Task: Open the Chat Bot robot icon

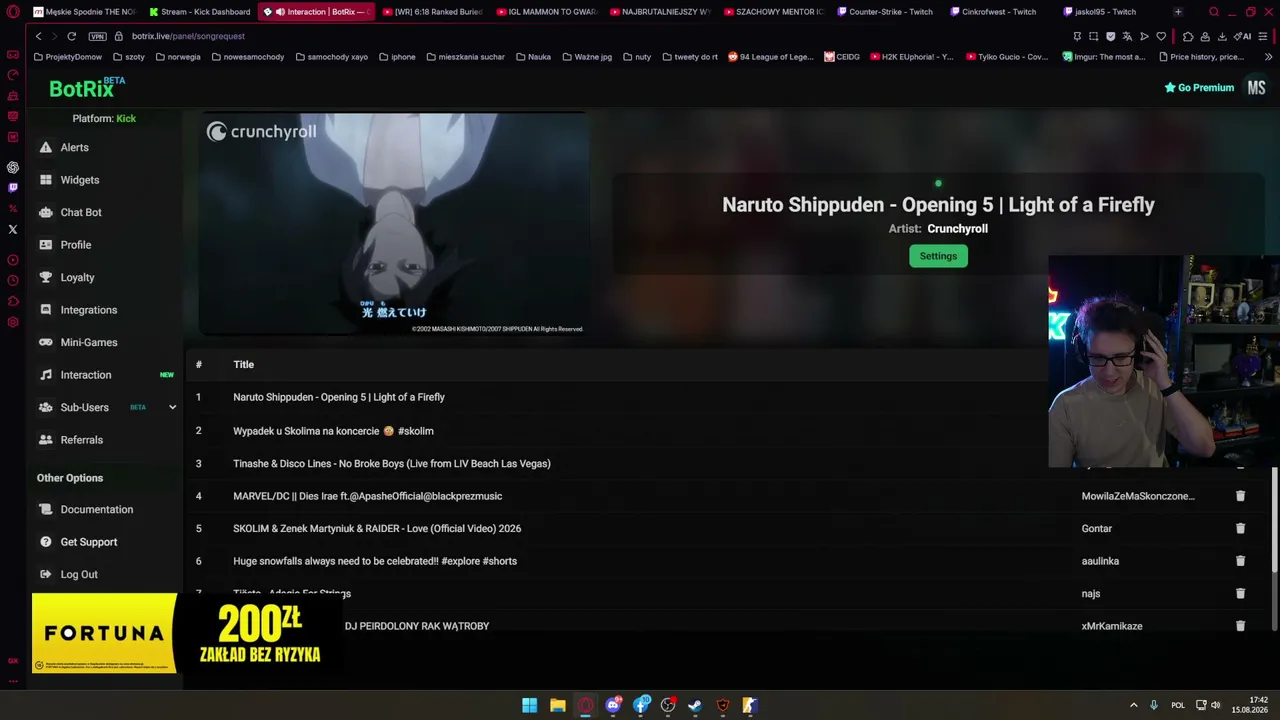Action: (46, 212)
